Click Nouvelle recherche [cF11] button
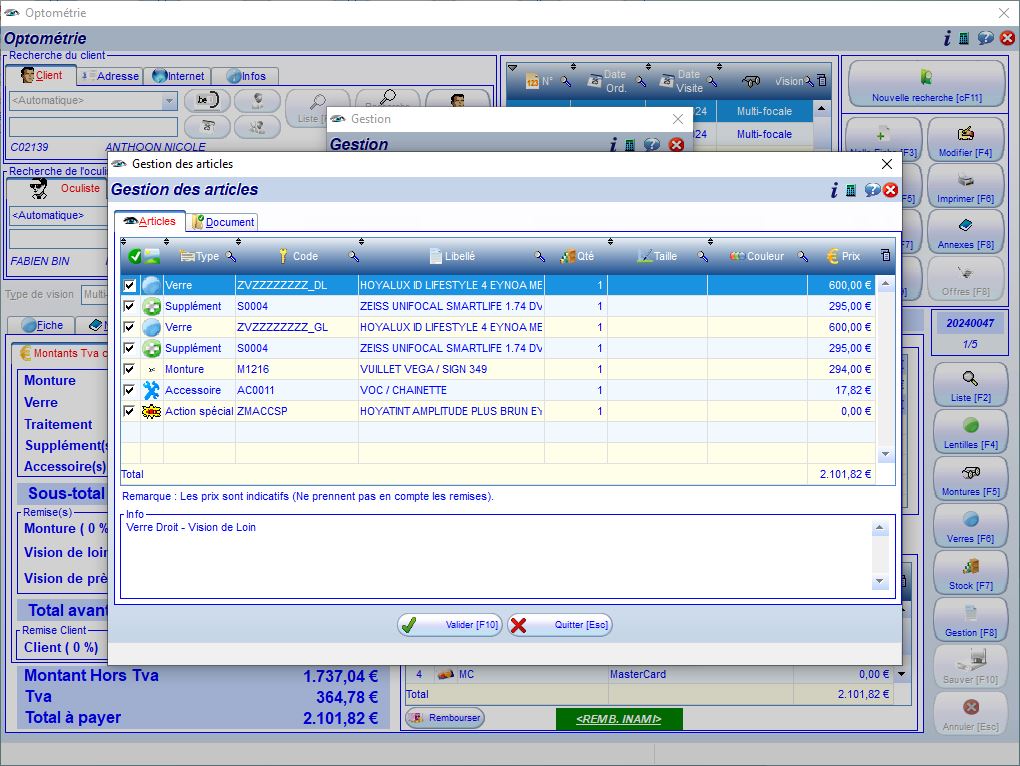 point(927,85)
